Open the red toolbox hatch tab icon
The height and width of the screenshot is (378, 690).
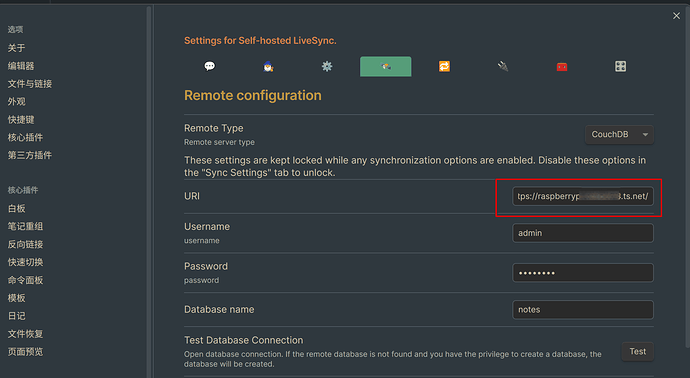click(x=562, y=66)
